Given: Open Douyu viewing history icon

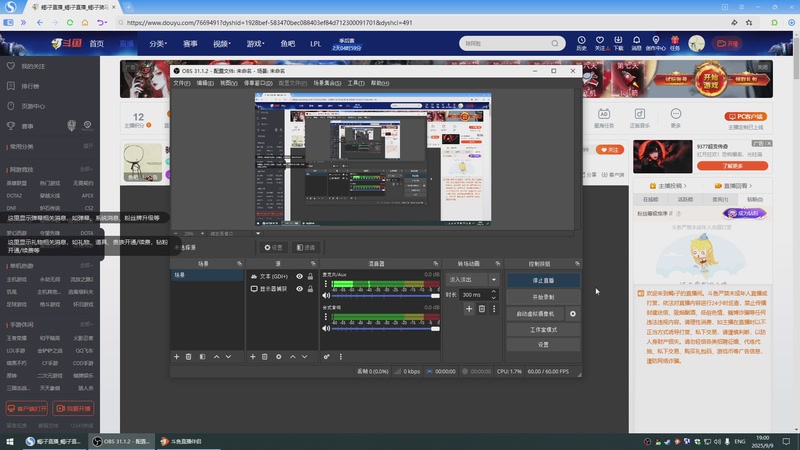Looking at the screenshot, I should click(581, 43).
